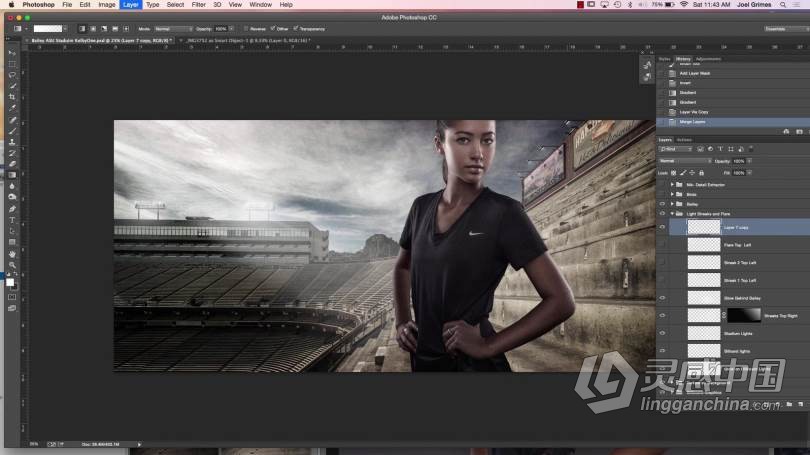This screenshot has width=810, height=455.
Task: Switch to the Adjustments panel tab
Action: pyautogui.click(x=708, y=59)
